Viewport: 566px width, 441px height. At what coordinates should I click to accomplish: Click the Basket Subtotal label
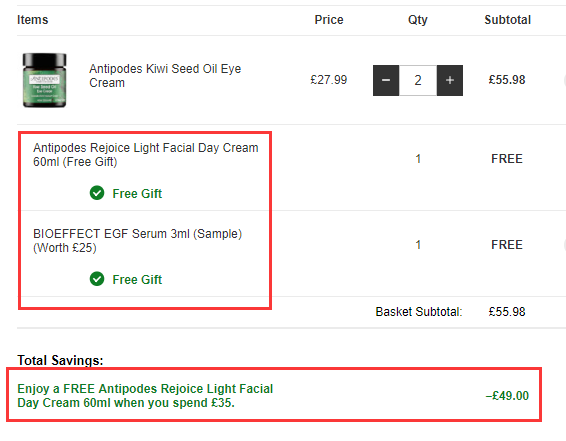pos(419,311)
